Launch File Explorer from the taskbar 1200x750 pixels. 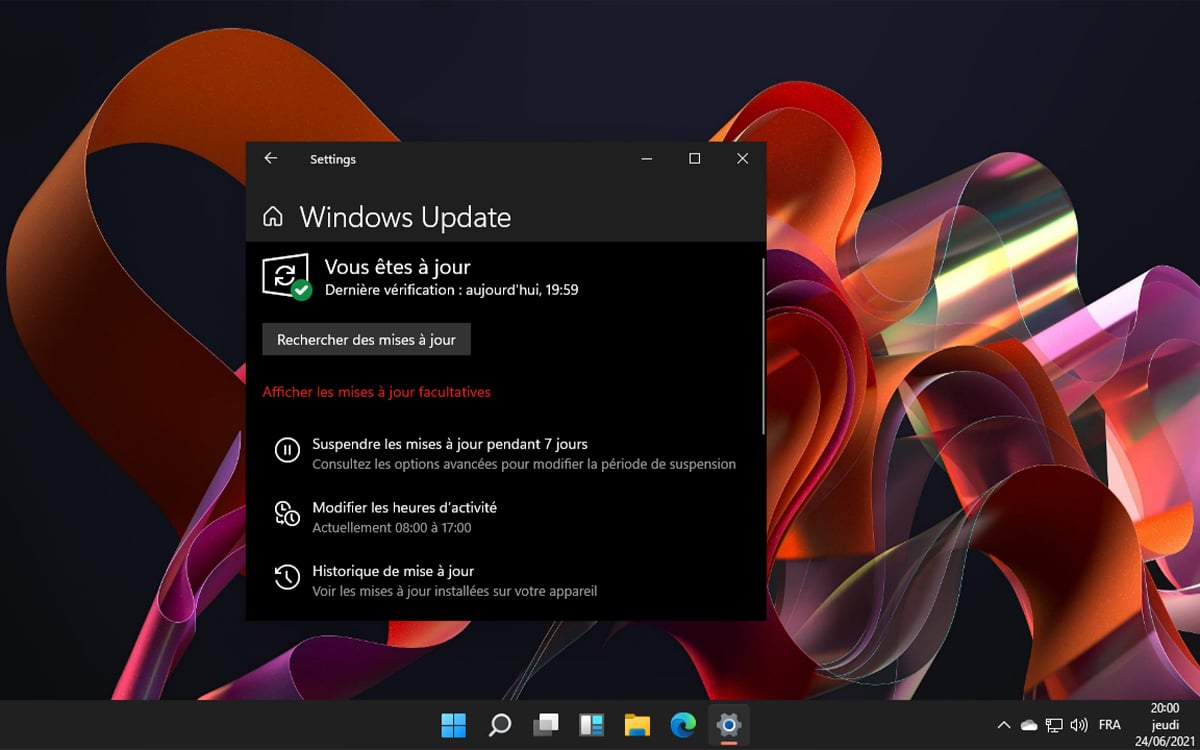pyautogui.click(x=637, y=725)
